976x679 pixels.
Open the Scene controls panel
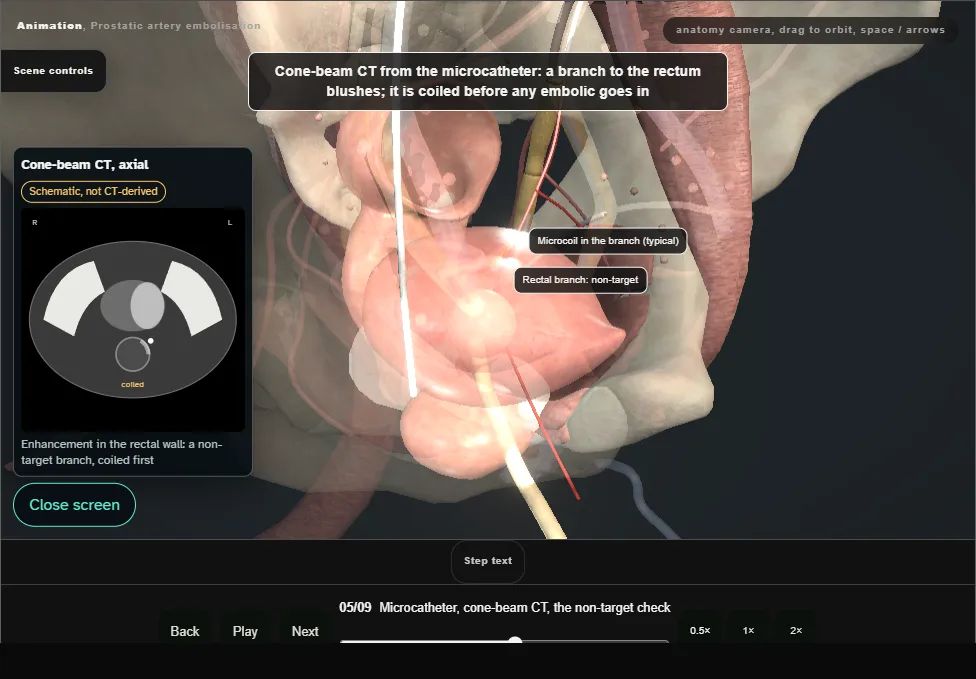(53, 71)
